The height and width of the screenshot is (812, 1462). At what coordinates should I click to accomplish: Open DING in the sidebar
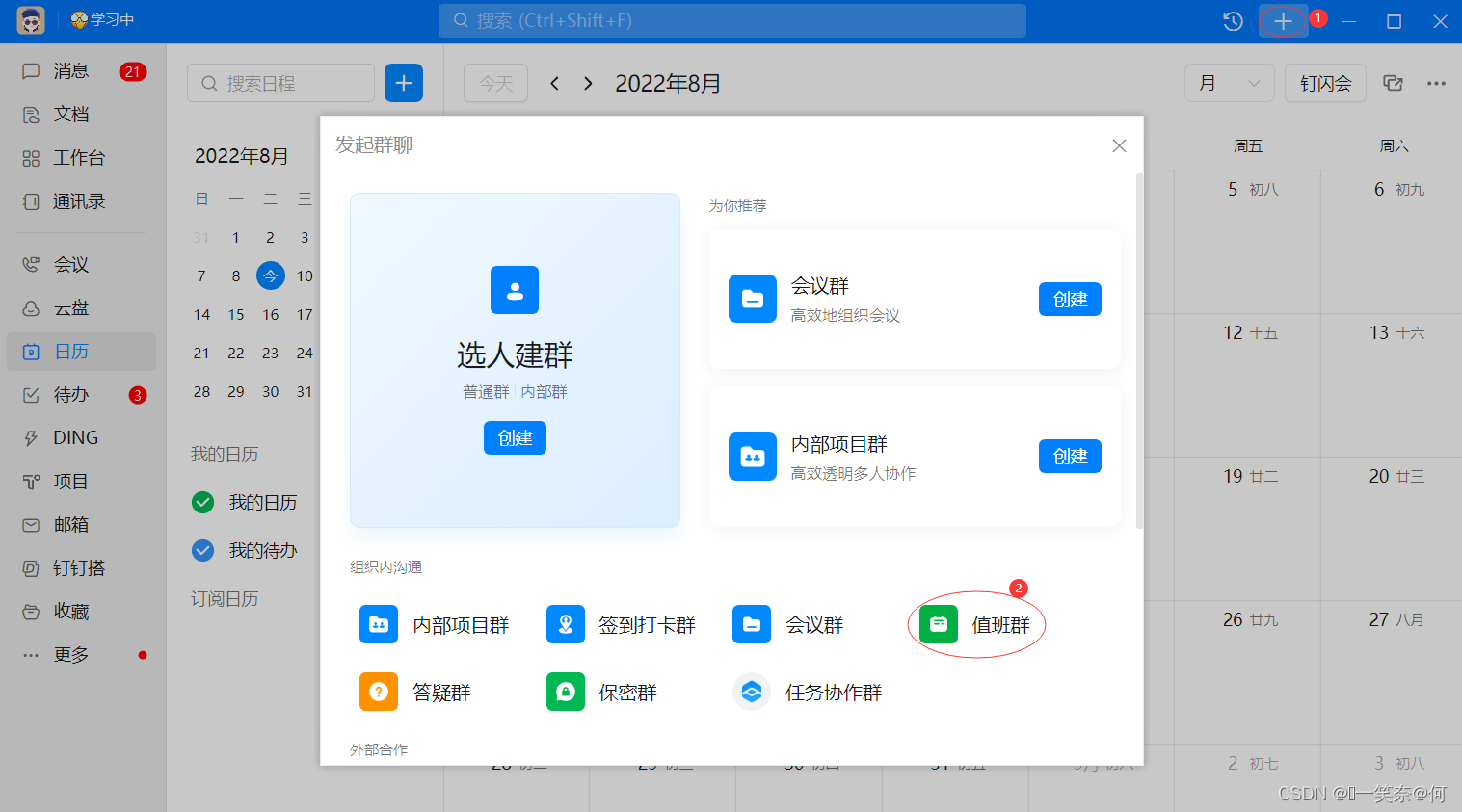83,438
